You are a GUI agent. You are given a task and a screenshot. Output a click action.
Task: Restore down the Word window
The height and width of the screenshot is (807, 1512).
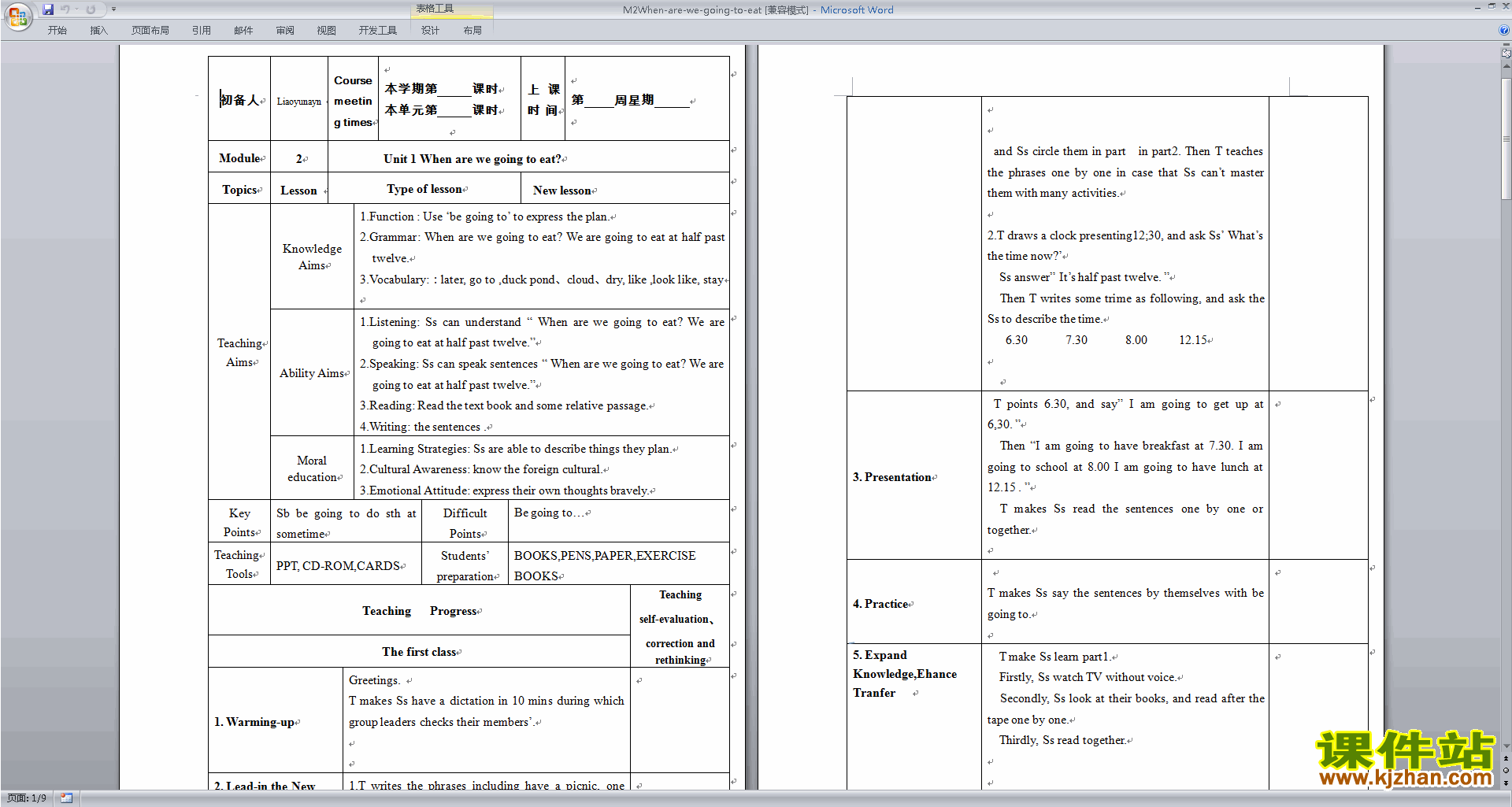[x=1492, y=6]
